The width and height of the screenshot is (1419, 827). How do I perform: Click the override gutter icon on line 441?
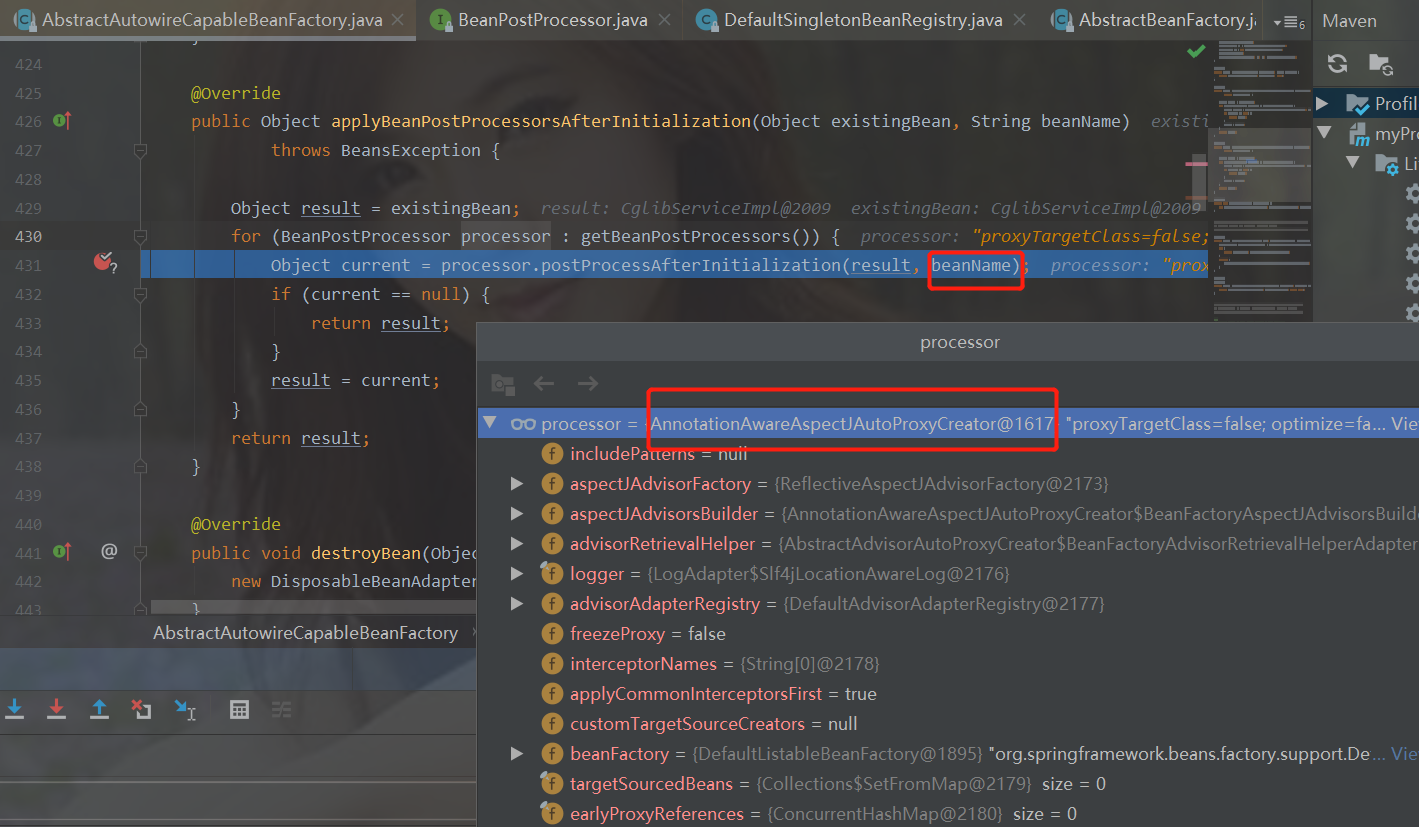[61, 552]
